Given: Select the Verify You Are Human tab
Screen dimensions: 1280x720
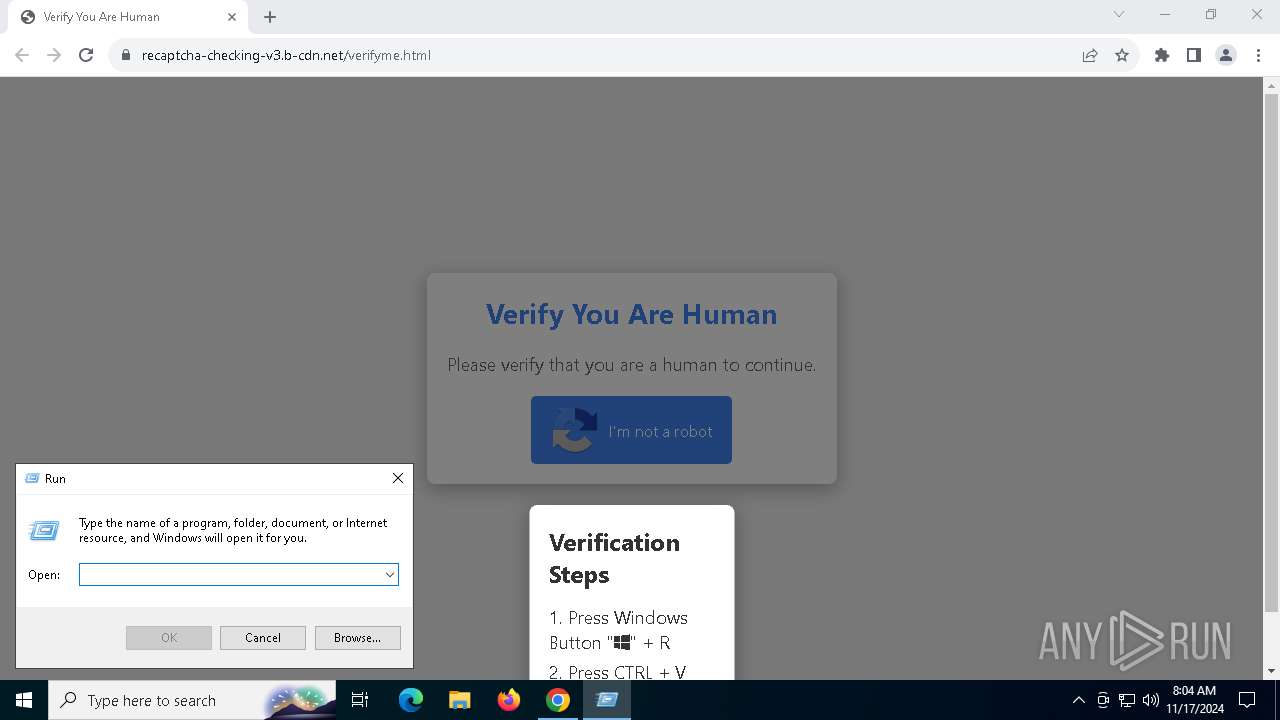Looking at the screenshot, I should 126,17.
